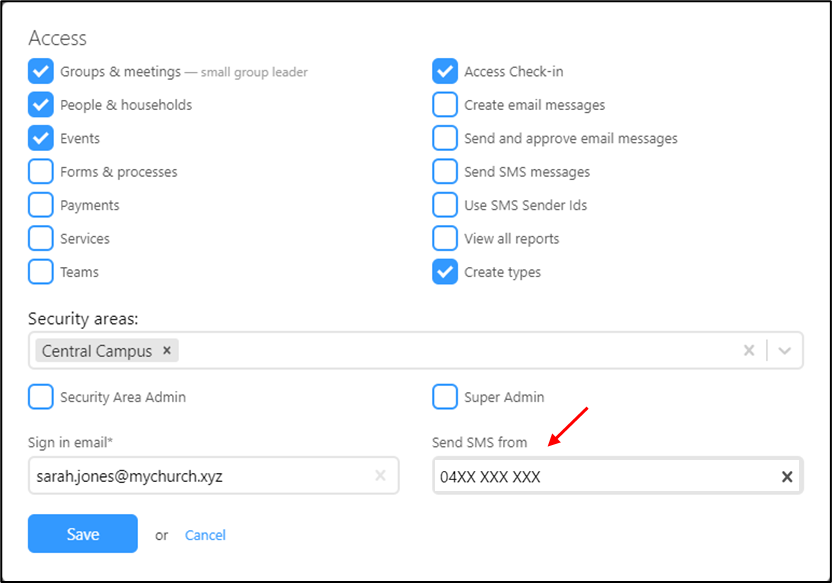Save the access settings
Screen dimensions: 832x583
point(83,534)
